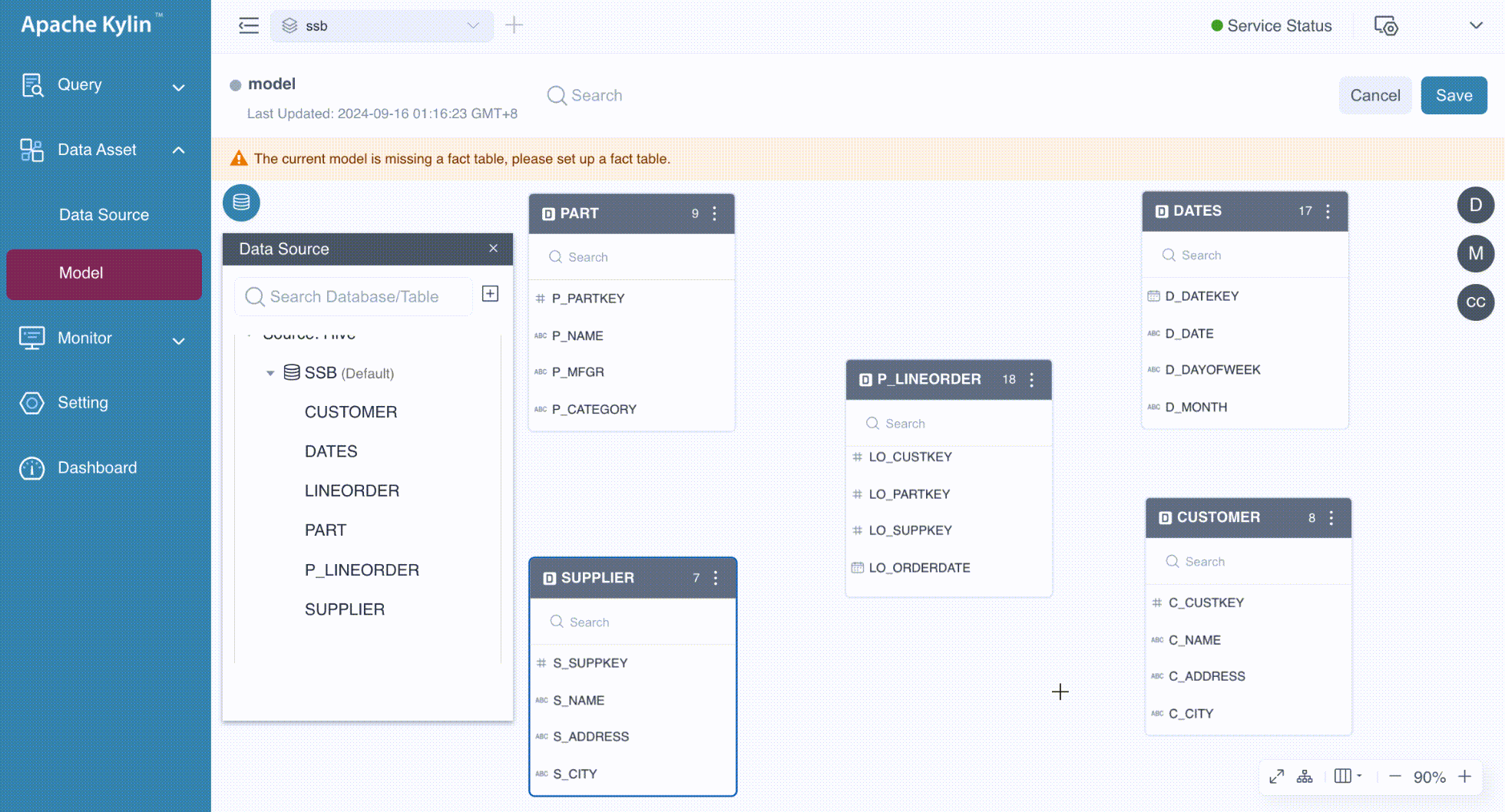
Task: Click the add project plus icon
Action: [x=514, y=25]
